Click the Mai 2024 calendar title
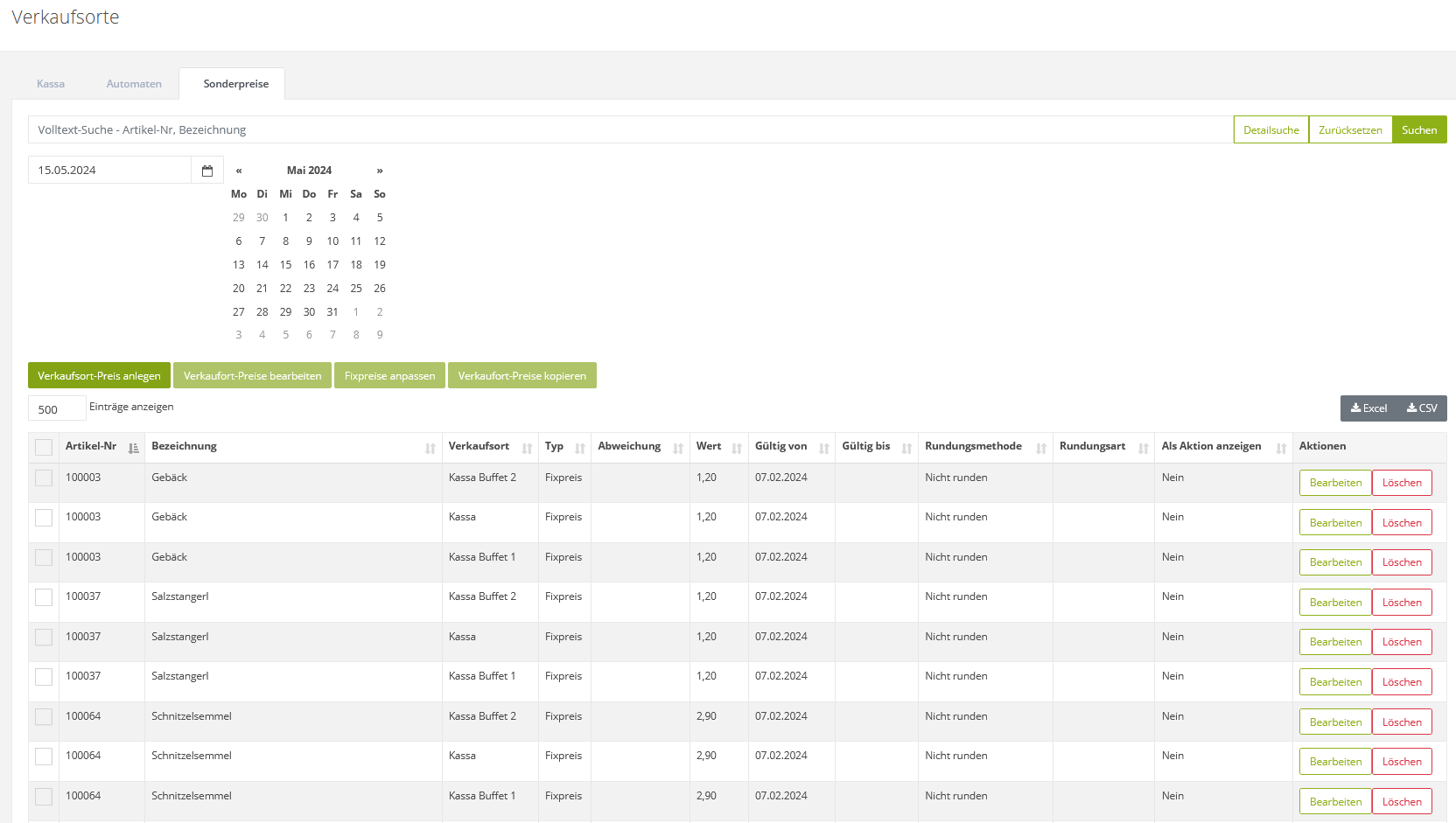 pos(309,171)
